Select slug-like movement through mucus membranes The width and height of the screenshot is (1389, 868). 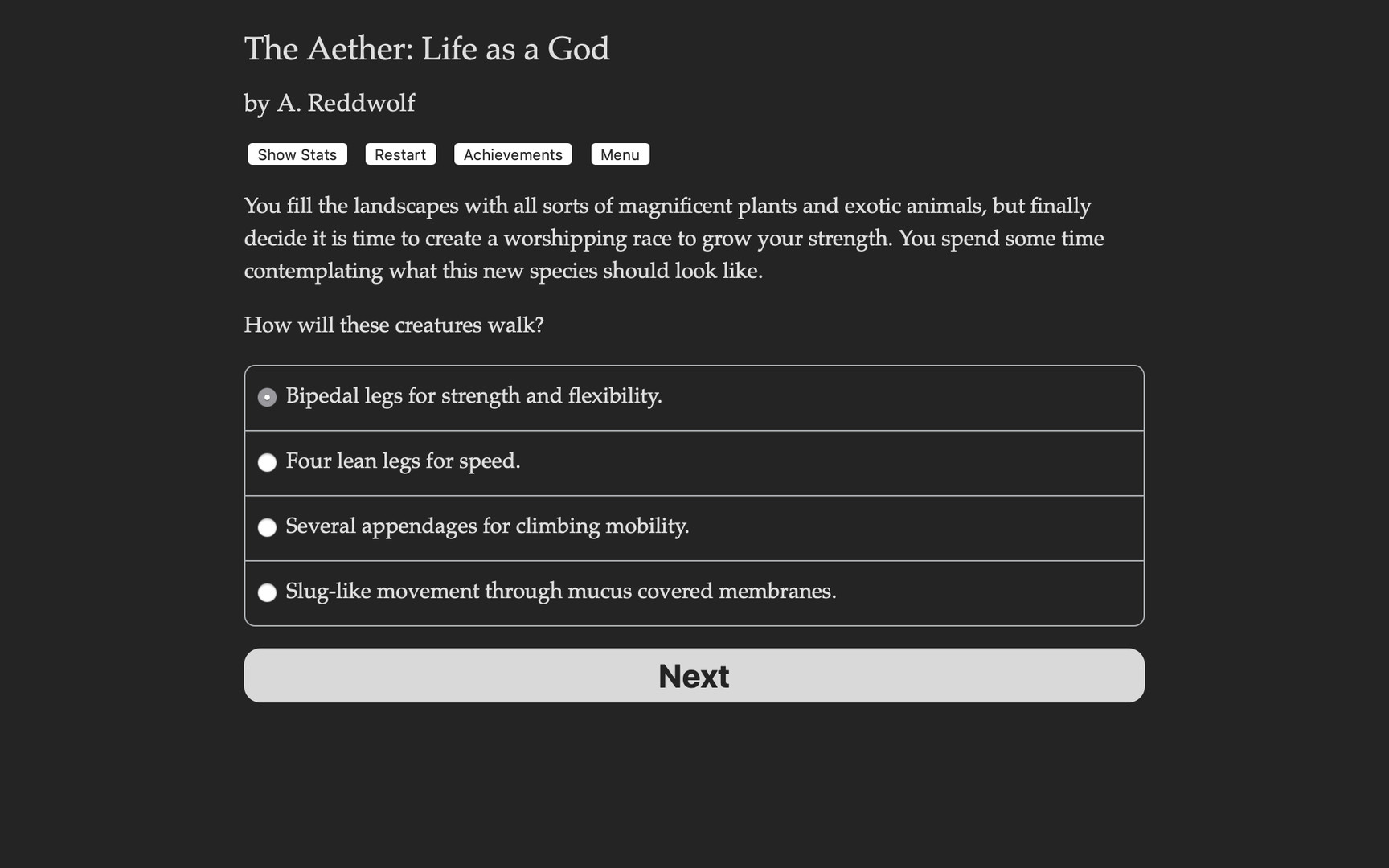click(x=561, y=592)
